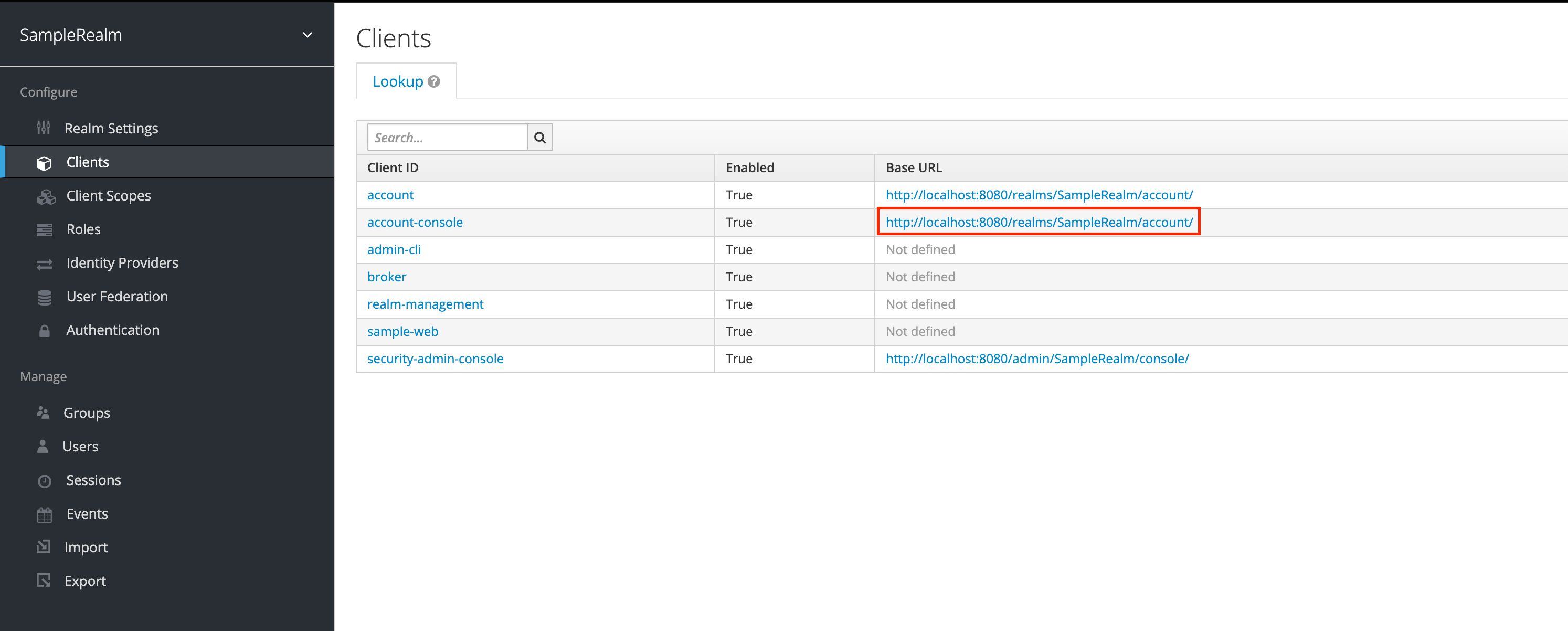Select Groups under Manage
This screenshot has height=631, width=1568.
(87, 412)
